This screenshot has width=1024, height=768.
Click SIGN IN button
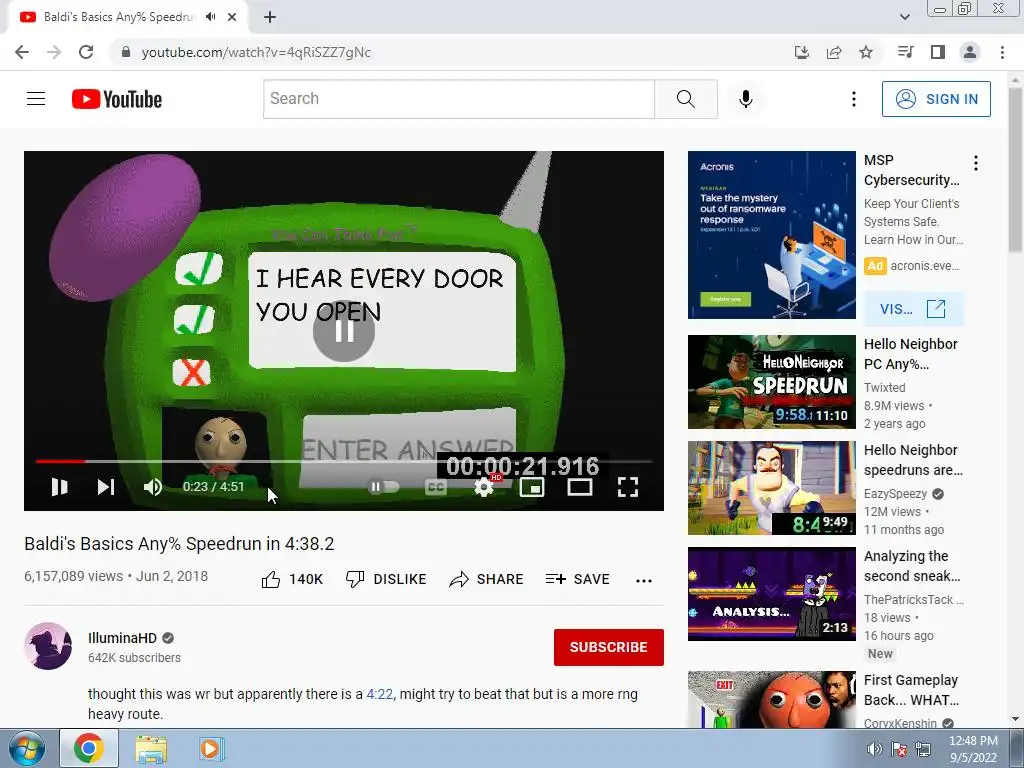coord(936,99)
